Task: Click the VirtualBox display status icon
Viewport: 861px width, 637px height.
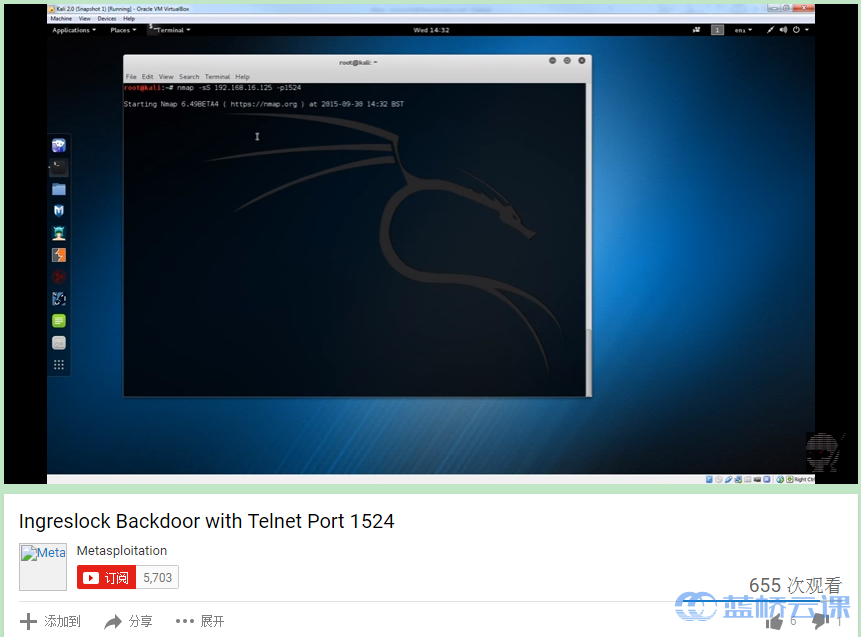Action: (x=757, y=479)
